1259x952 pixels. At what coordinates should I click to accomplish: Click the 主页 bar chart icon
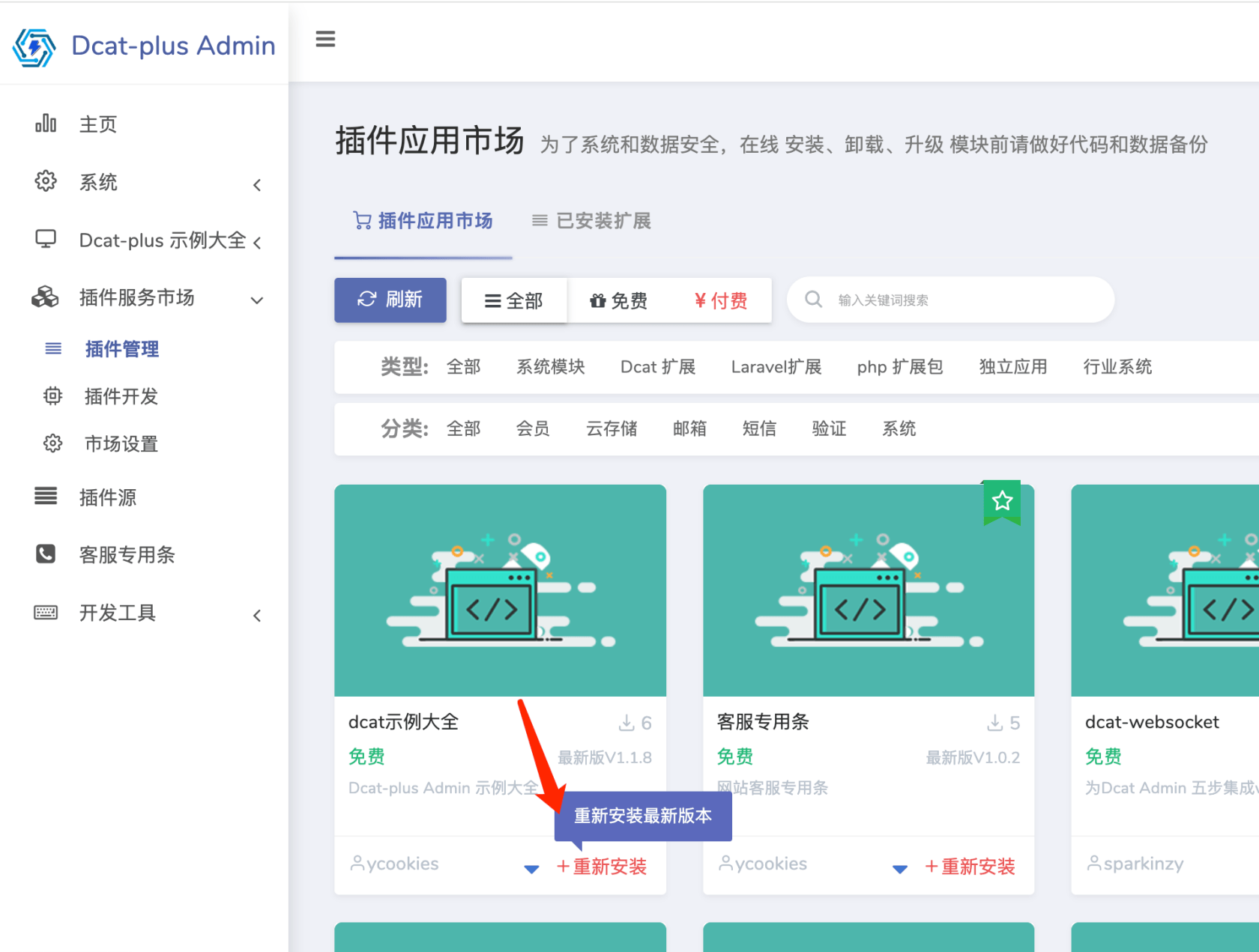tap(46, 124)
